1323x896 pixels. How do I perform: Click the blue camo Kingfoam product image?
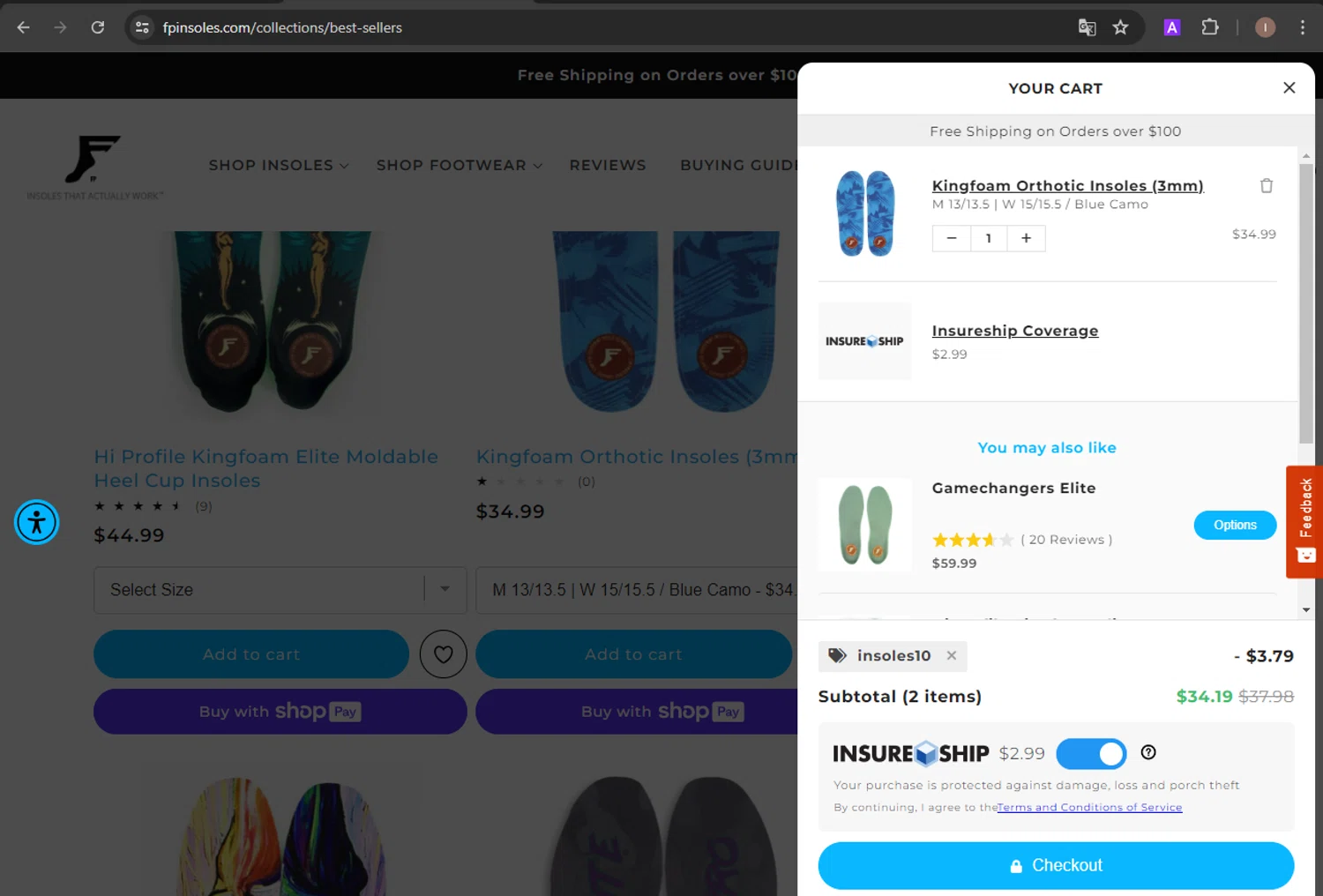click(x=666, y=322)
